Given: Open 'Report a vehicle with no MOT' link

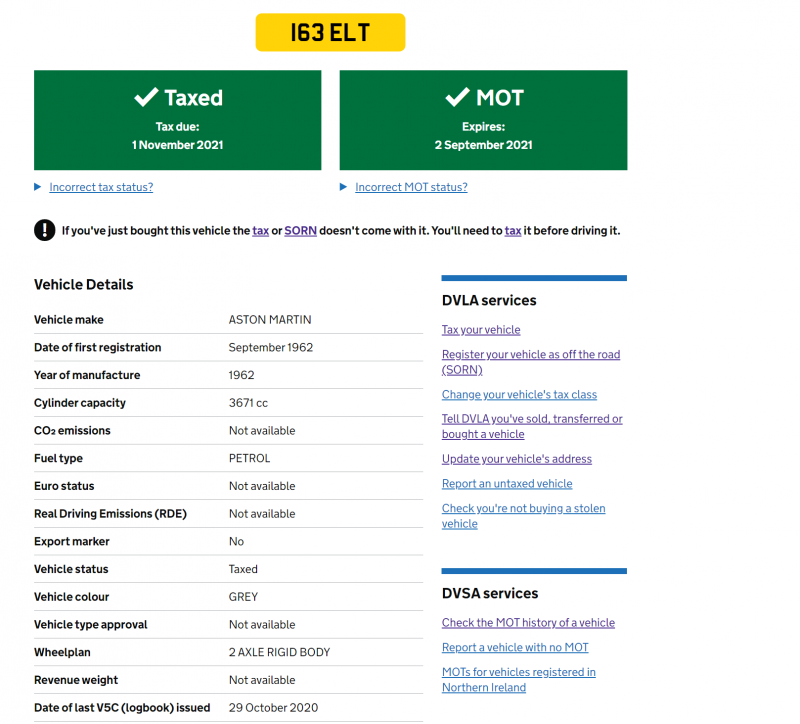Looking at the screenshot, I should (515, 647).
